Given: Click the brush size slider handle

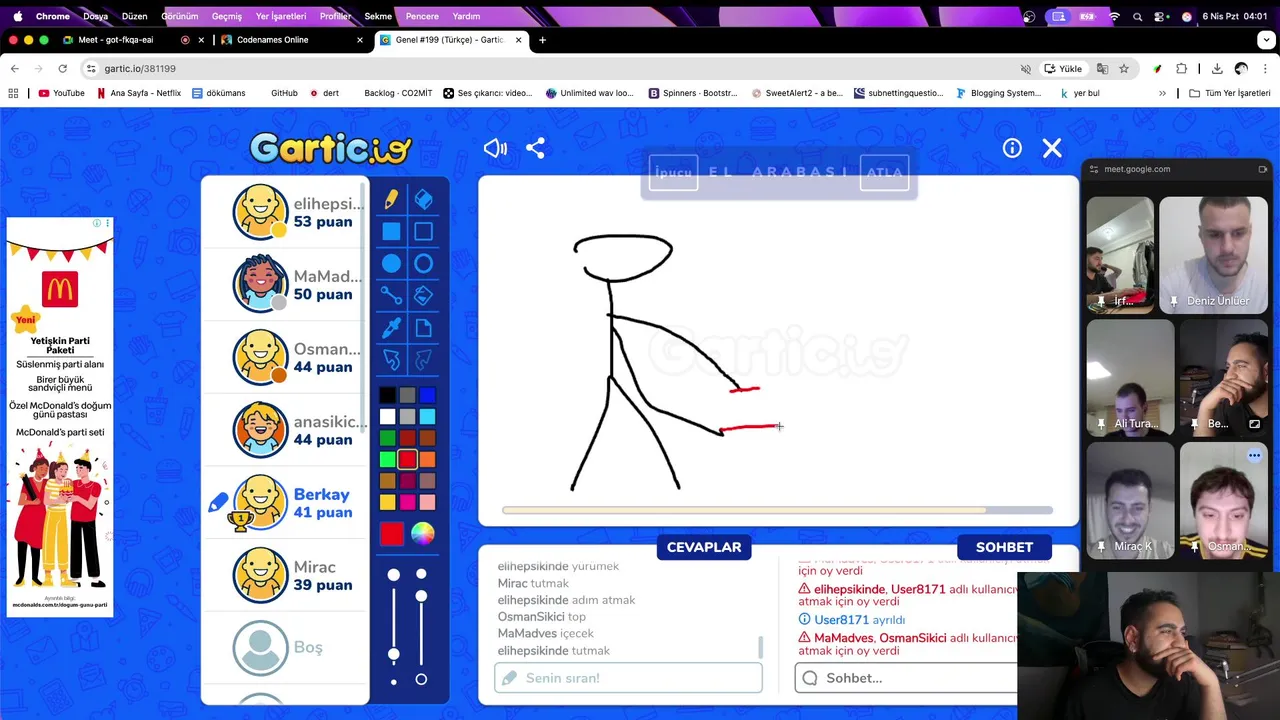Looking at the screenshot, I should tap(394, 655).
